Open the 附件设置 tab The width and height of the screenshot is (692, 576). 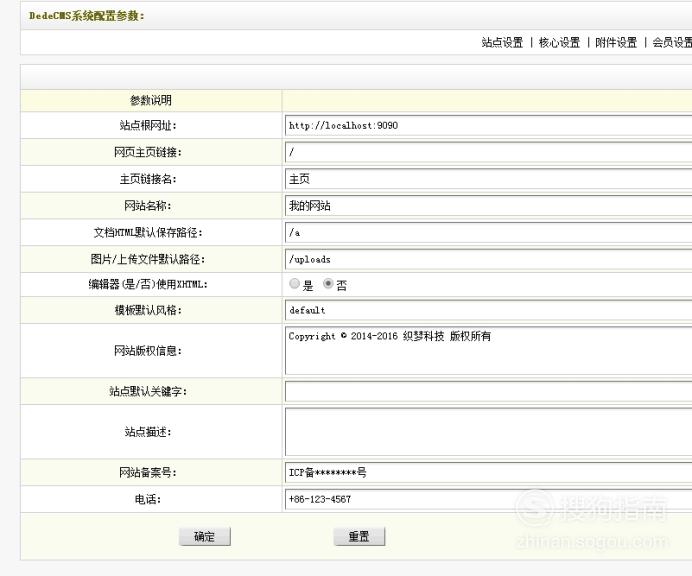tap(616, 42)
